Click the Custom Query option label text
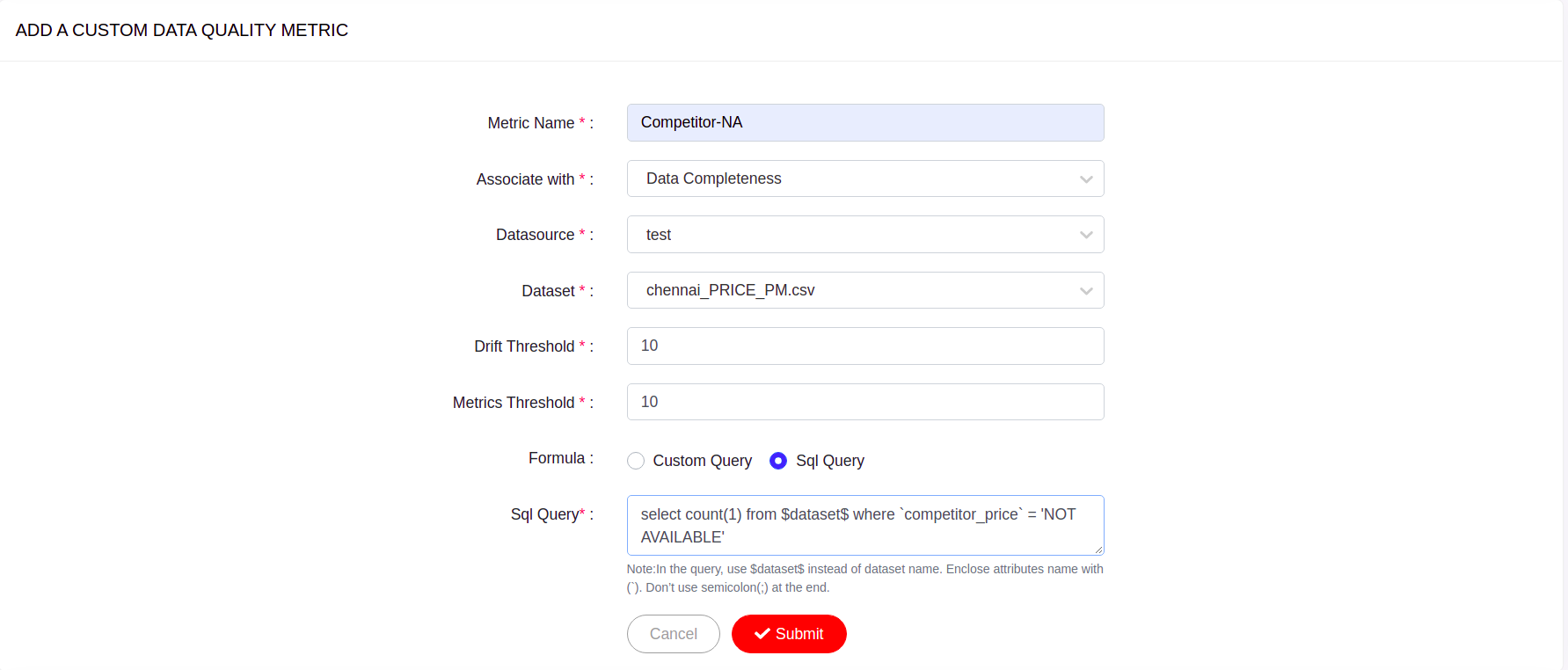The width and height of the screenshot is (1568, 670). 702,461
